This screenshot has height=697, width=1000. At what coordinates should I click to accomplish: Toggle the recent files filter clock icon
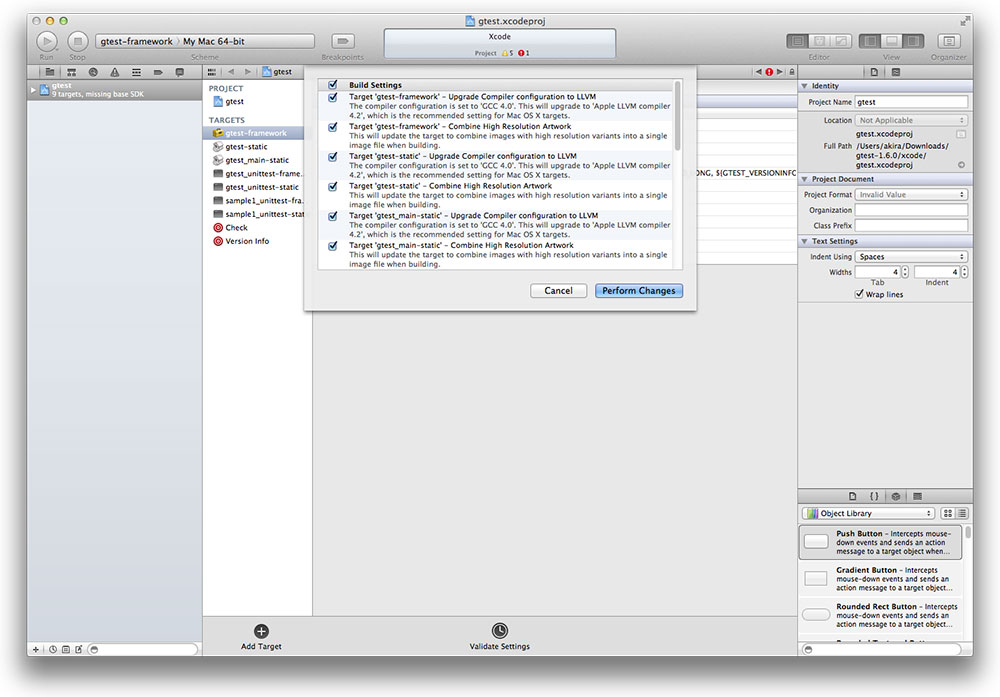click(53, 650)
